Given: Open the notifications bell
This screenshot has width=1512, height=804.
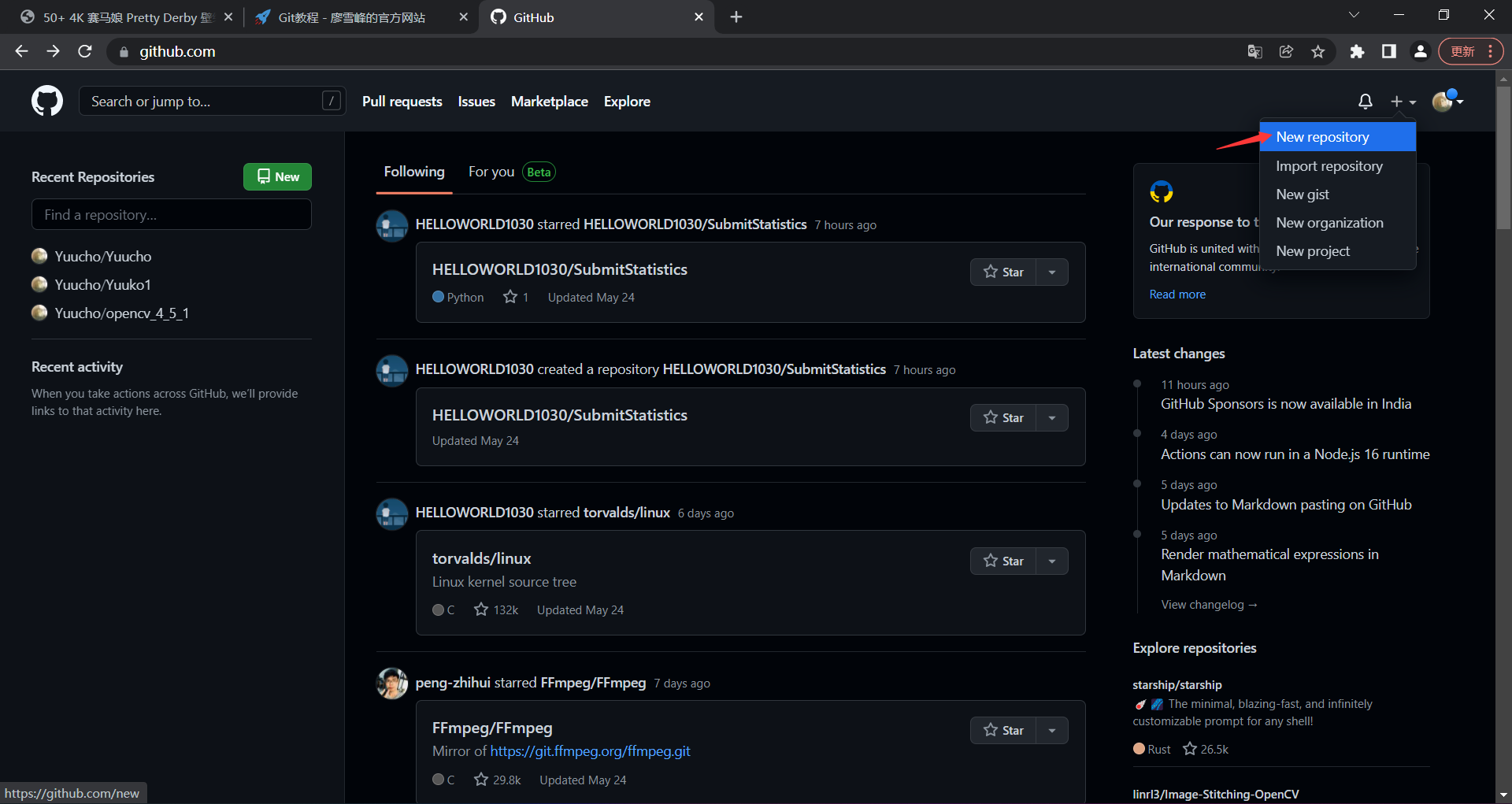Looking at the screenshot, I should pyautogui.click(x=1366, y=102).
